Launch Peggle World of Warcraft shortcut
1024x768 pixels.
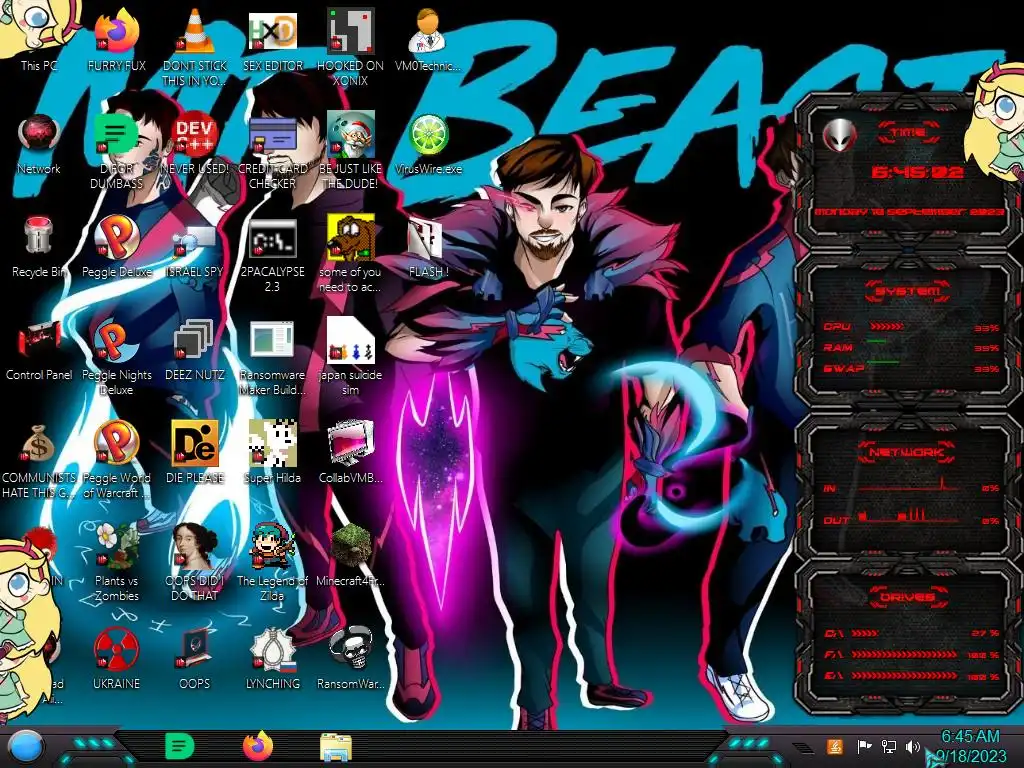click(x=116, y=460)
